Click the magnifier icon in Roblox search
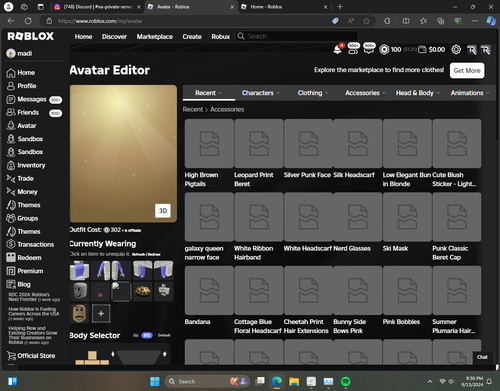The width and height of the screenshot is (500, 391). click(241, 36)
